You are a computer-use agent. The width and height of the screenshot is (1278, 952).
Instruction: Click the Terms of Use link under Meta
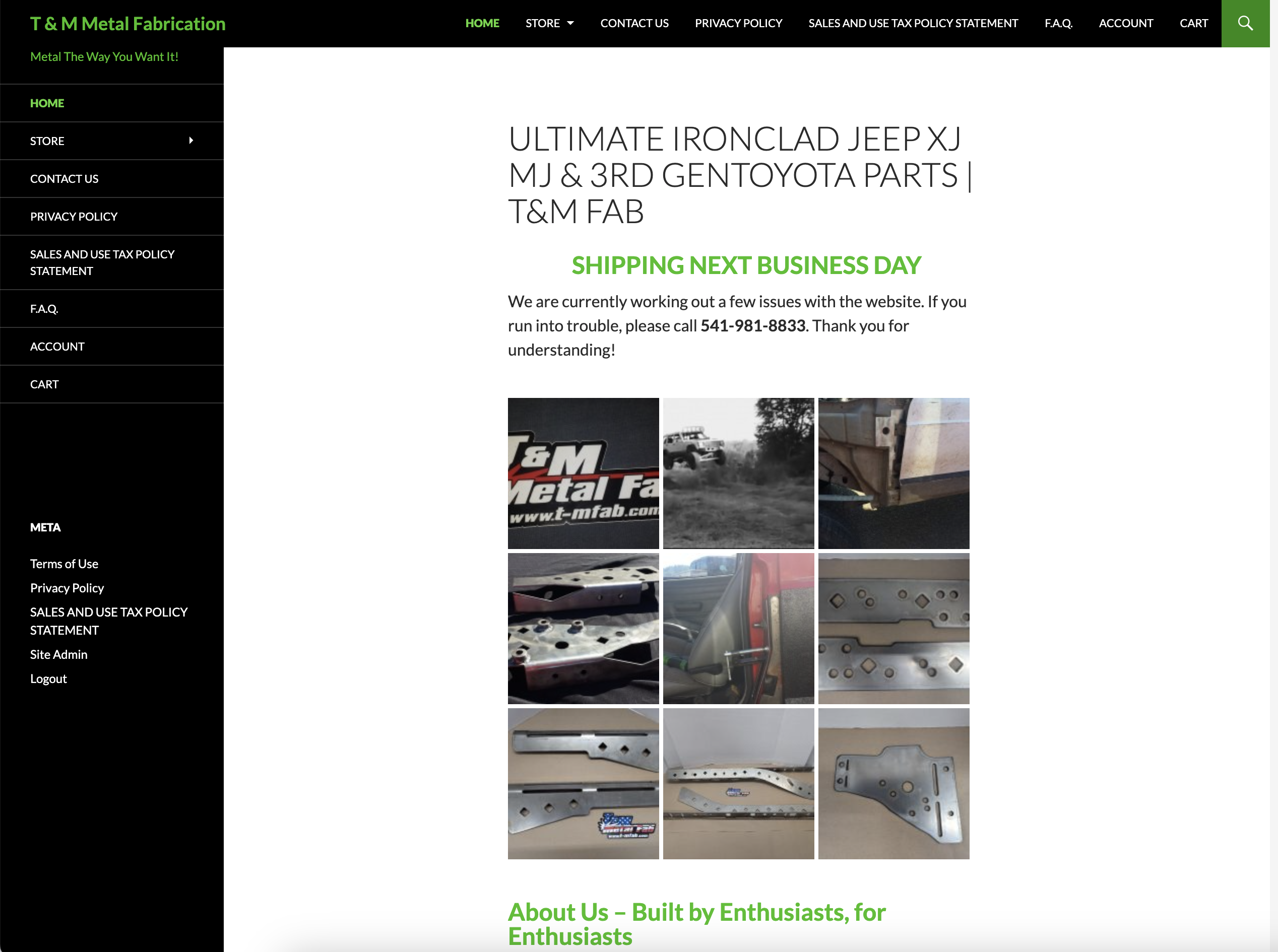[64, 564]
